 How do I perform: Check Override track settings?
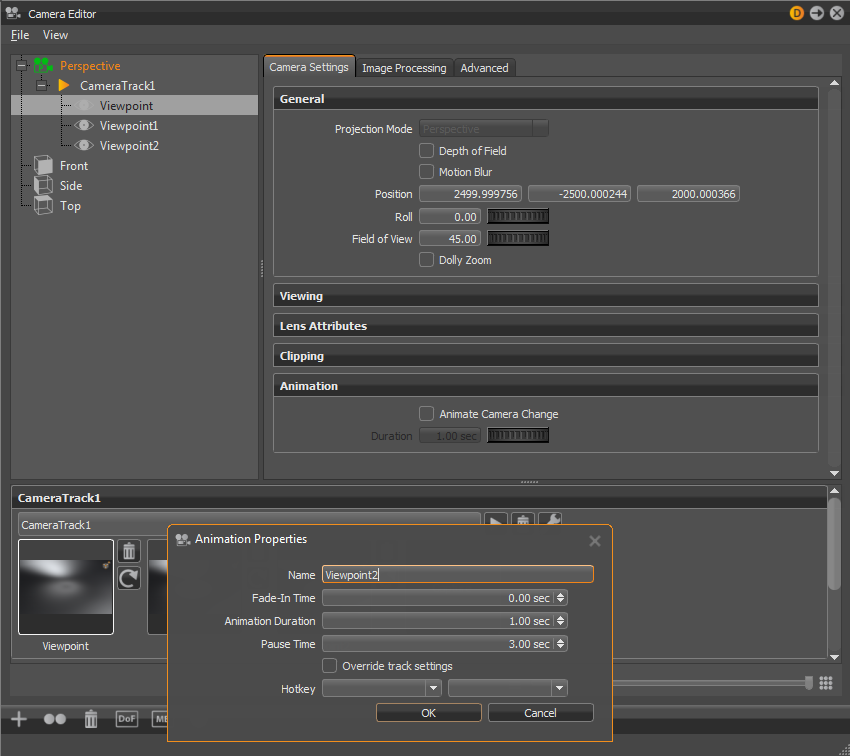[x=330, y=666]
